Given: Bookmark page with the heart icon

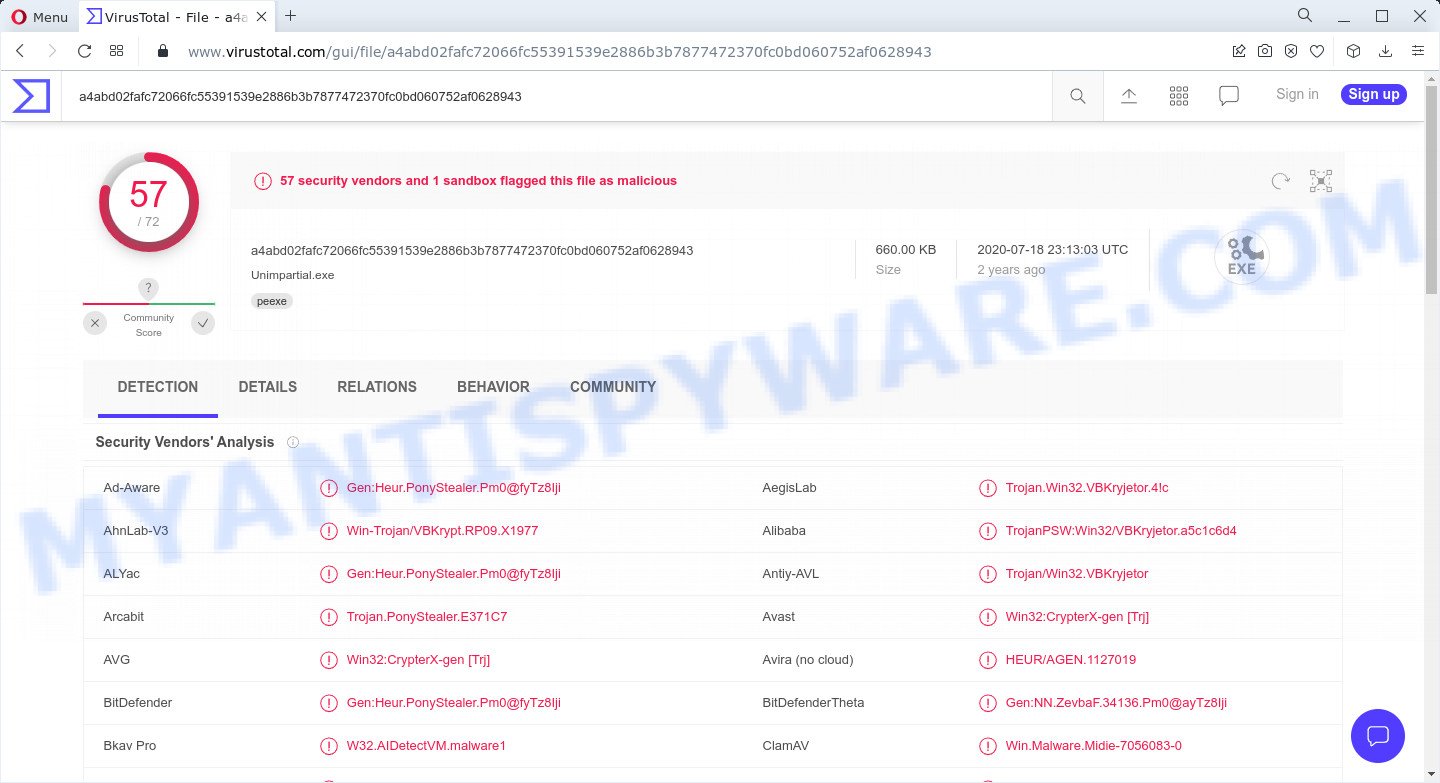Looking at the screenshot, I should tap(1317, 51).
